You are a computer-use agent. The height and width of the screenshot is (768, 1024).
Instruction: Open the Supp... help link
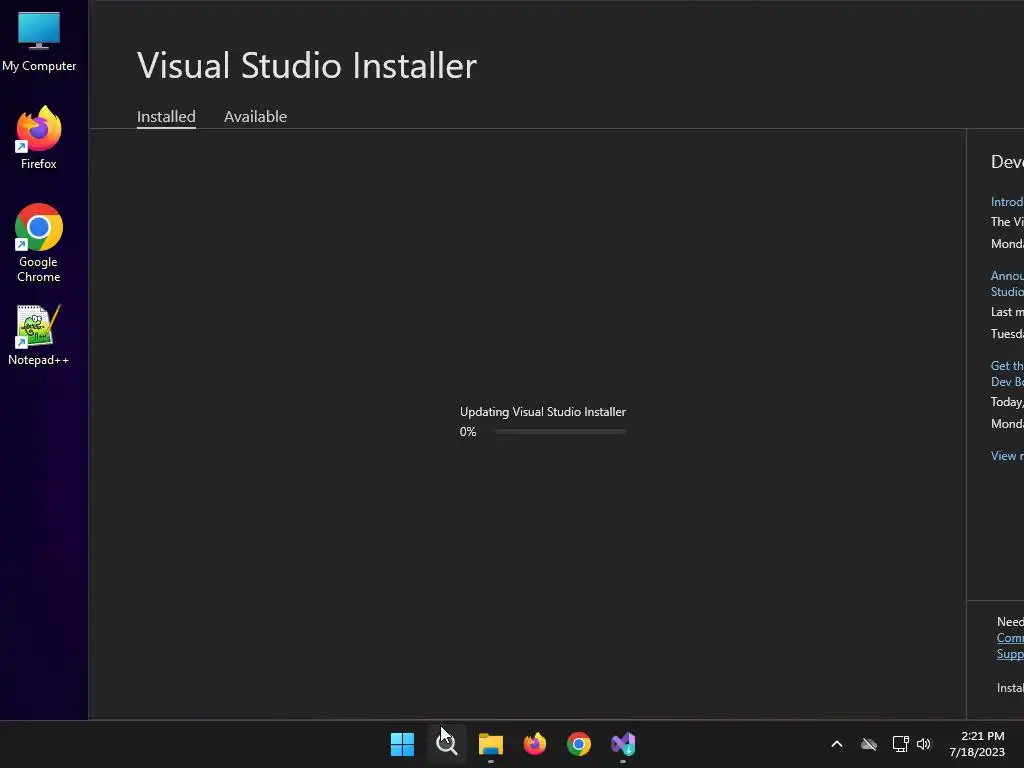pos(1010,654)
